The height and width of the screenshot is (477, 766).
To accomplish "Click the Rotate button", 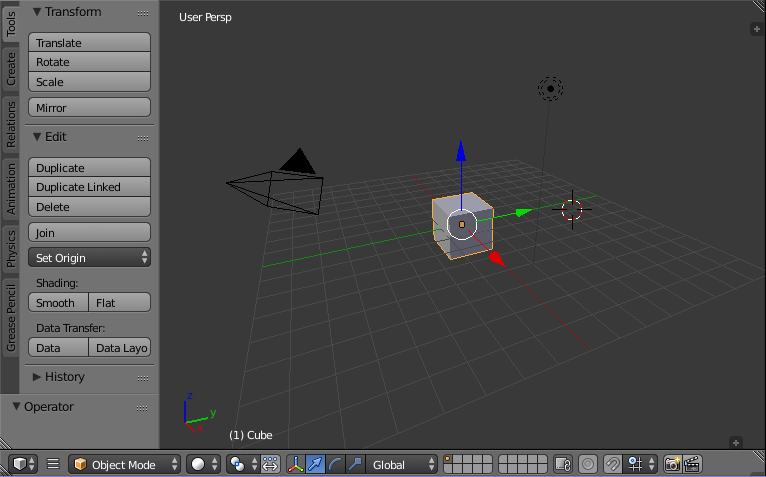I will click(x=89, y=62).
